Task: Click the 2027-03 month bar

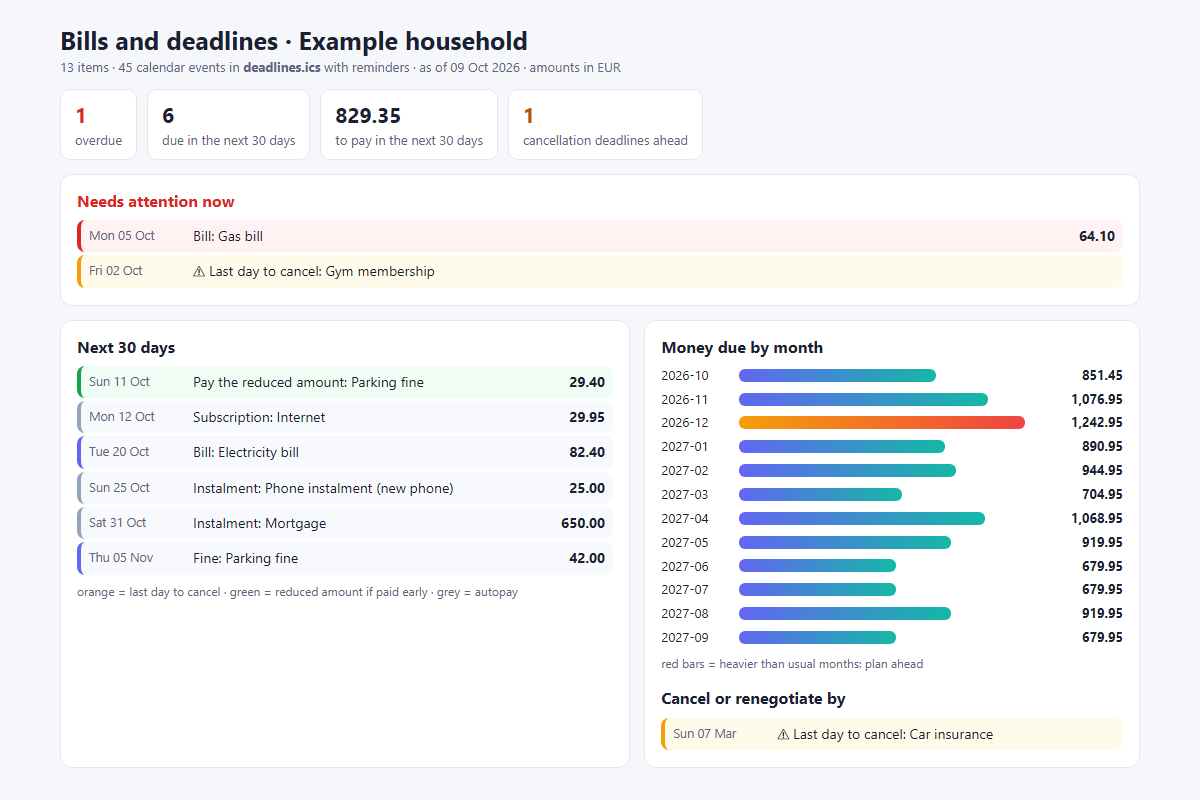Action: 820,494
